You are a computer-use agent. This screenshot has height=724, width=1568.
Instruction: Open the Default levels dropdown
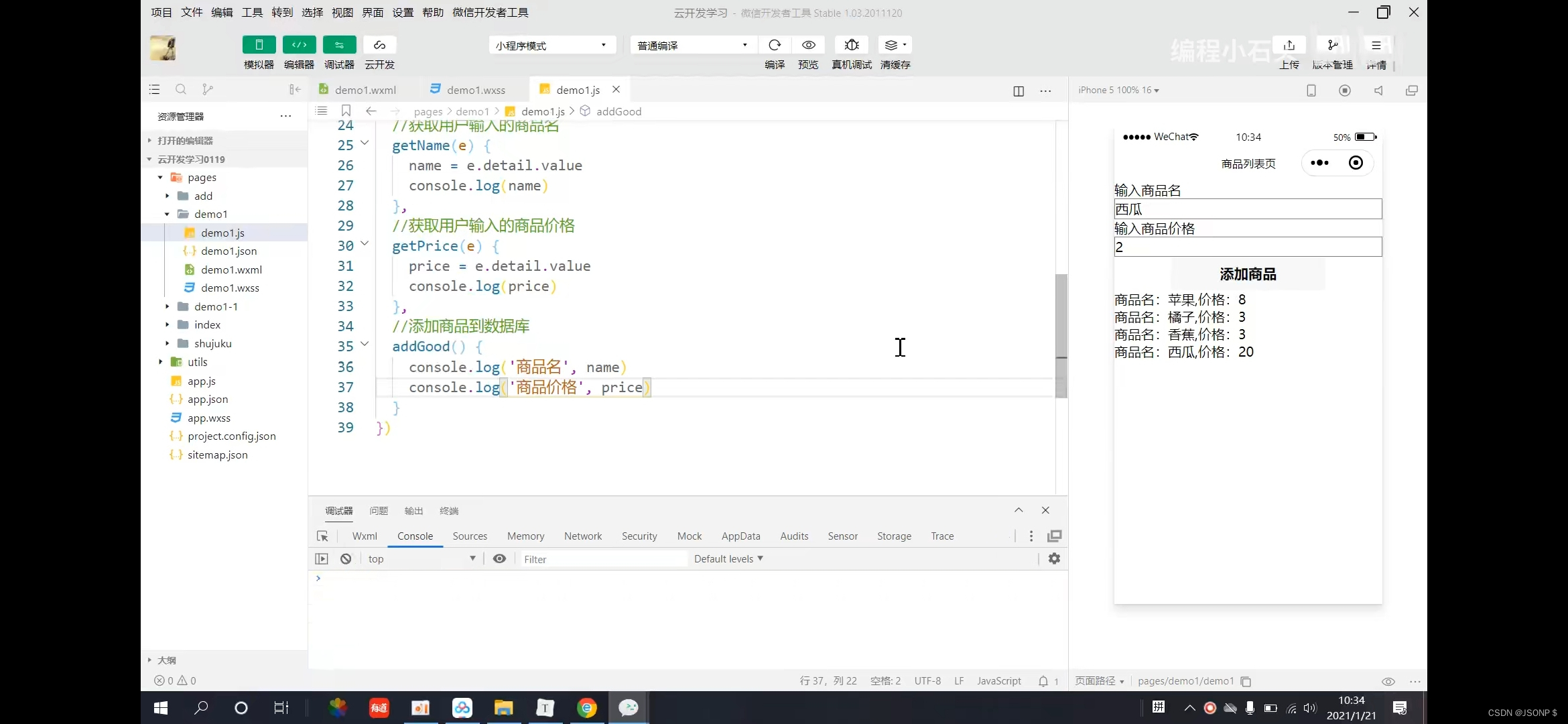click(728, 558)
